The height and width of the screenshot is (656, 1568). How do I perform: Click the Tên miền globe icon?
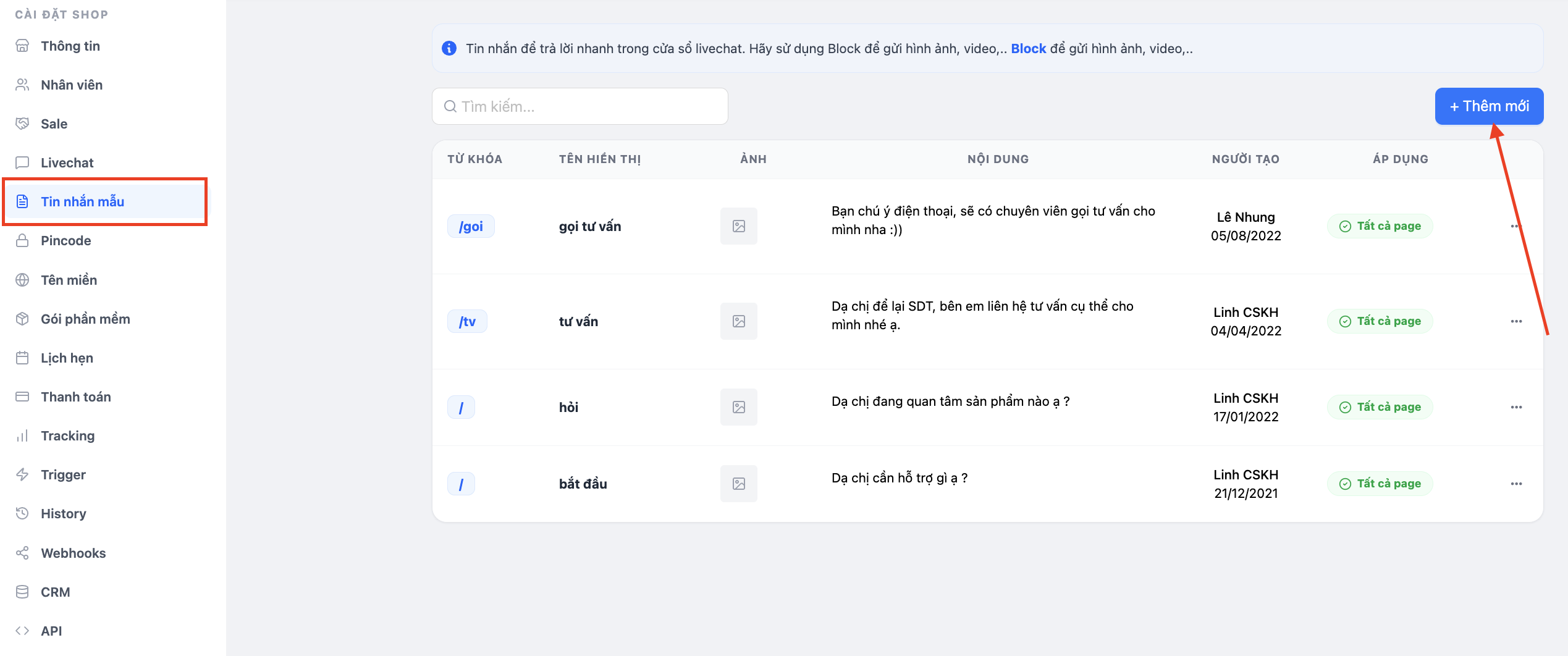click(x=22, y=280)
